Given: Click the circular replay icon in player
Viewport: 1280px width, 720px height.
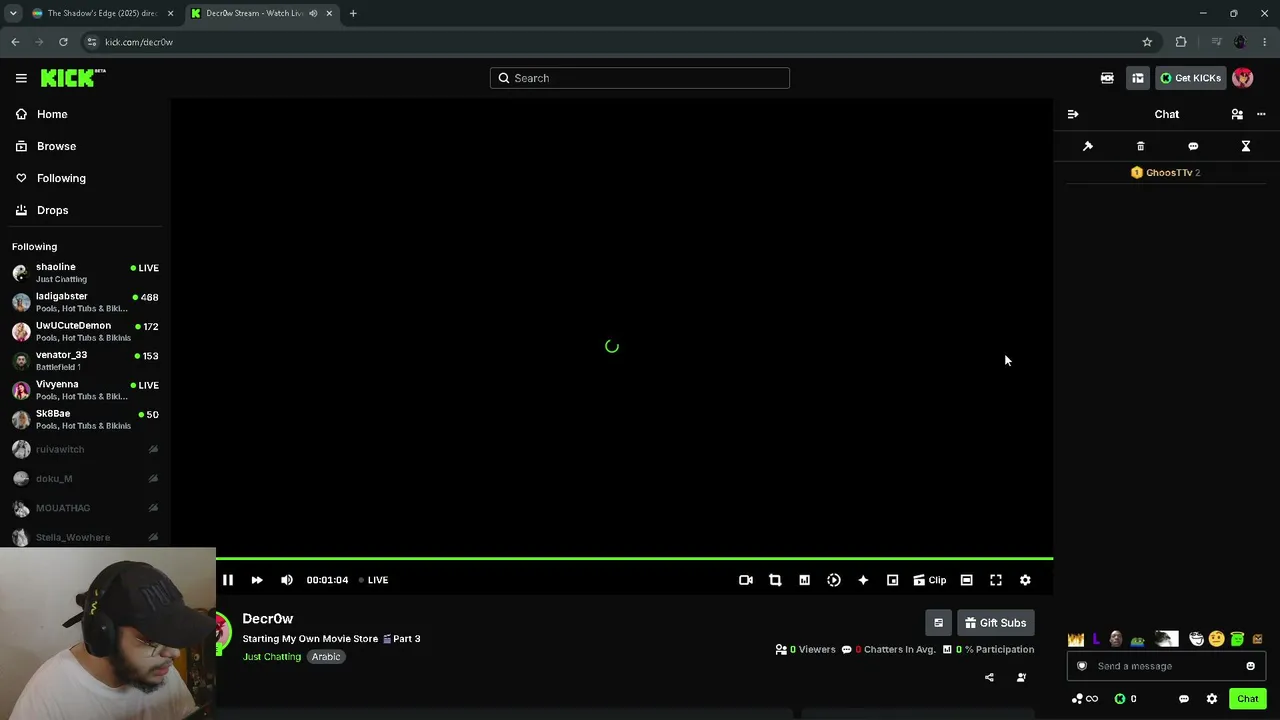Looking at the screenshot, I should 834,580.
